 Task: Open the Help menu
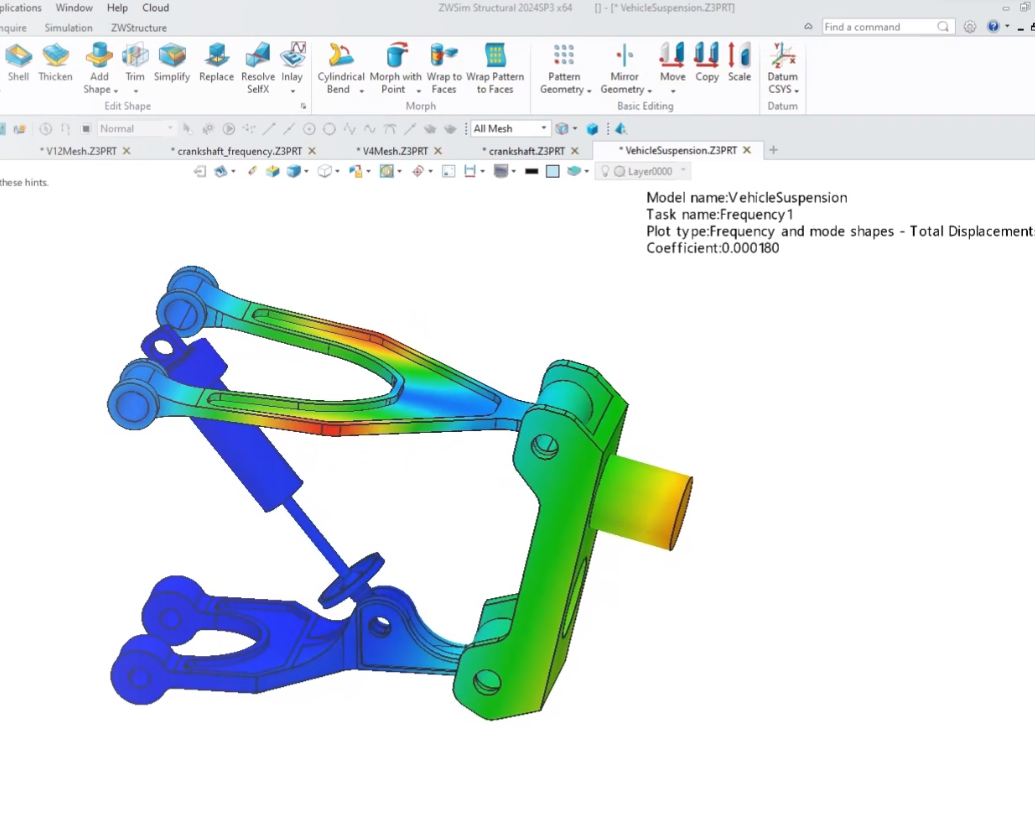[117, 8]
